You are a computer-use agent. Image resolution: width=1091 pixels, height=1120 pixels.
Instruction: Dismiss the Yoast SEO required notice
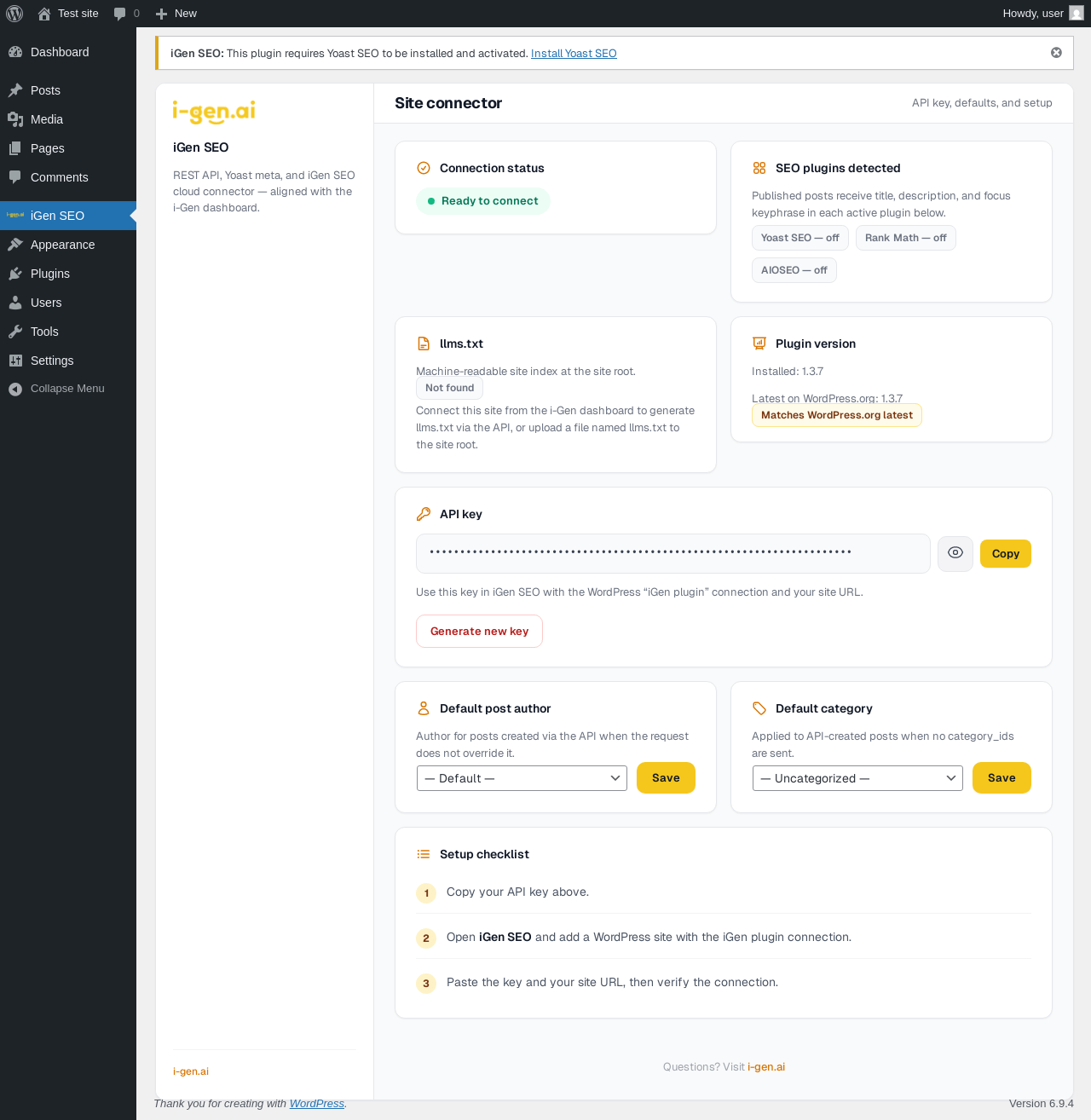click(x=1056, y=53)
